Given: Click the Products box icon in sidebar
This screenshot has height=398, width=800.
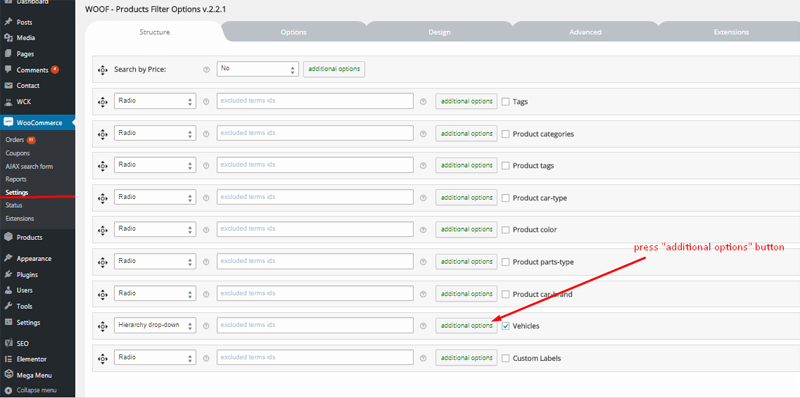Looking at the screenshot, I should click(8, 237).
